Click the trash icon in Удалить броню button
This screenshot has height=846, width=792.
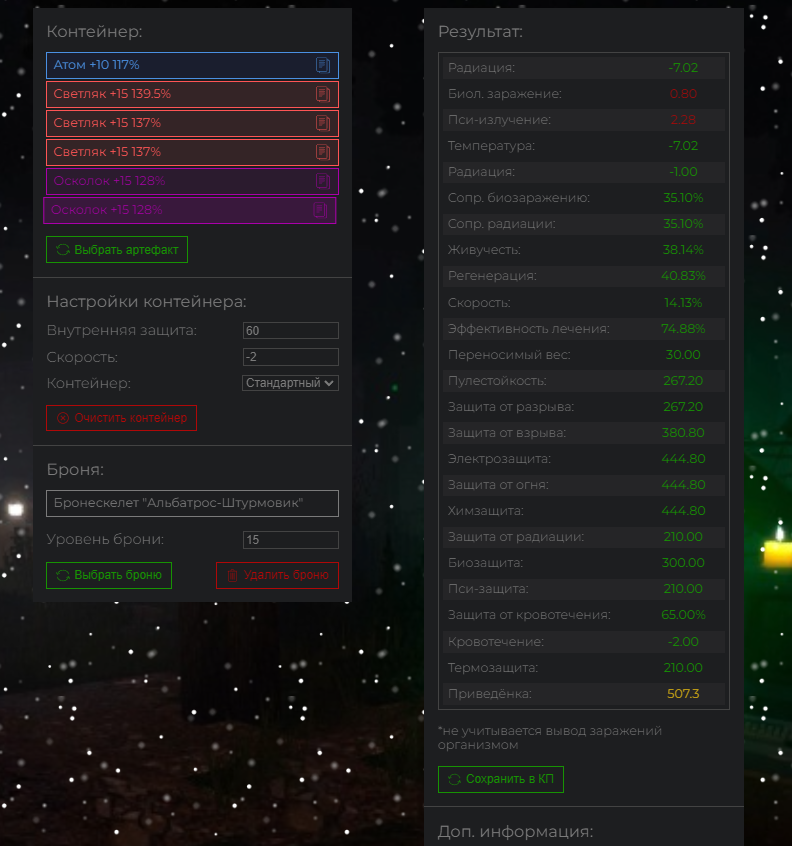coord(233,575)
